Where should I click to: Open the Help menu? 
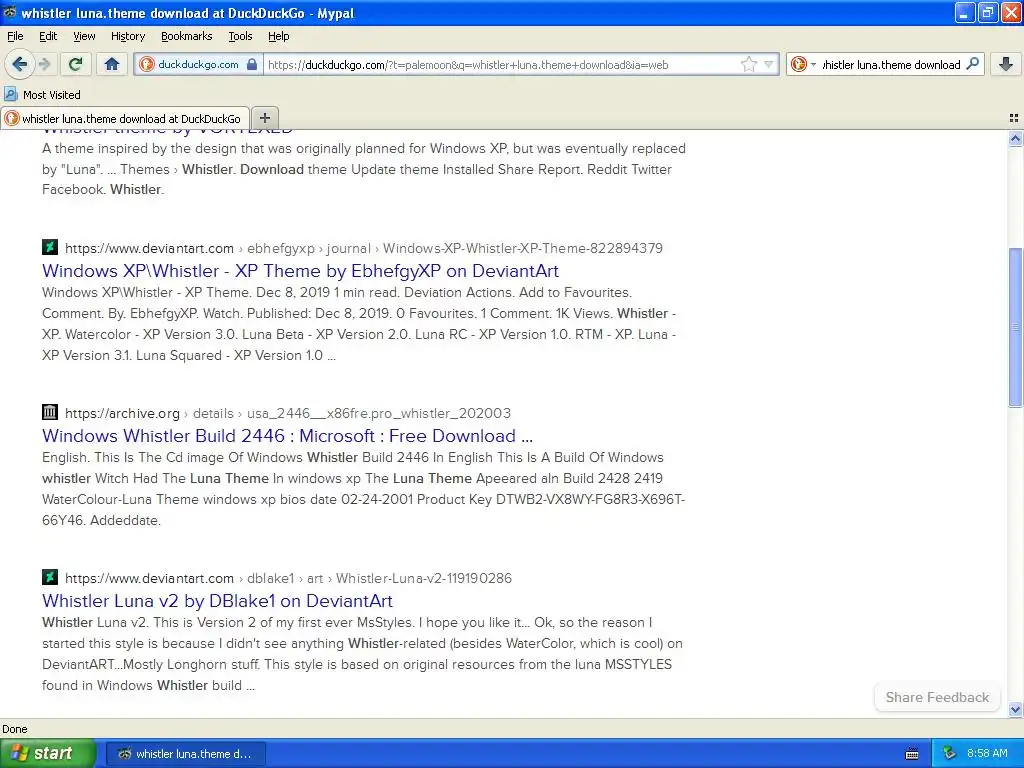278,36
